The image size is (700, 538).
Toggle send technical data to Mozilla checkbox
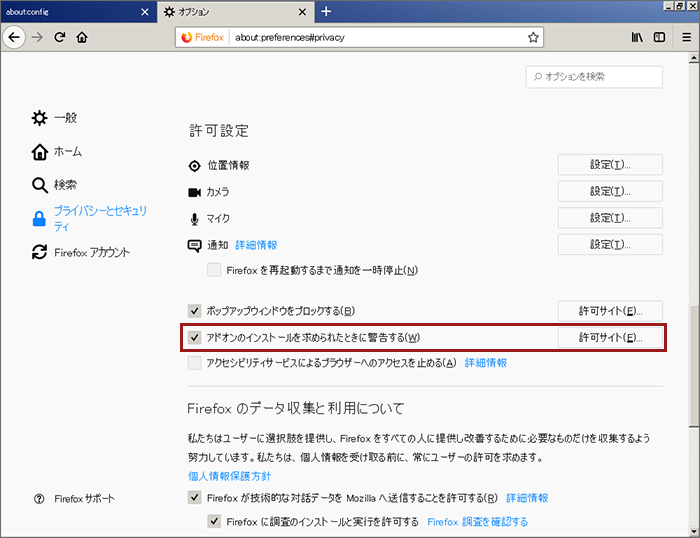point(194,497)
